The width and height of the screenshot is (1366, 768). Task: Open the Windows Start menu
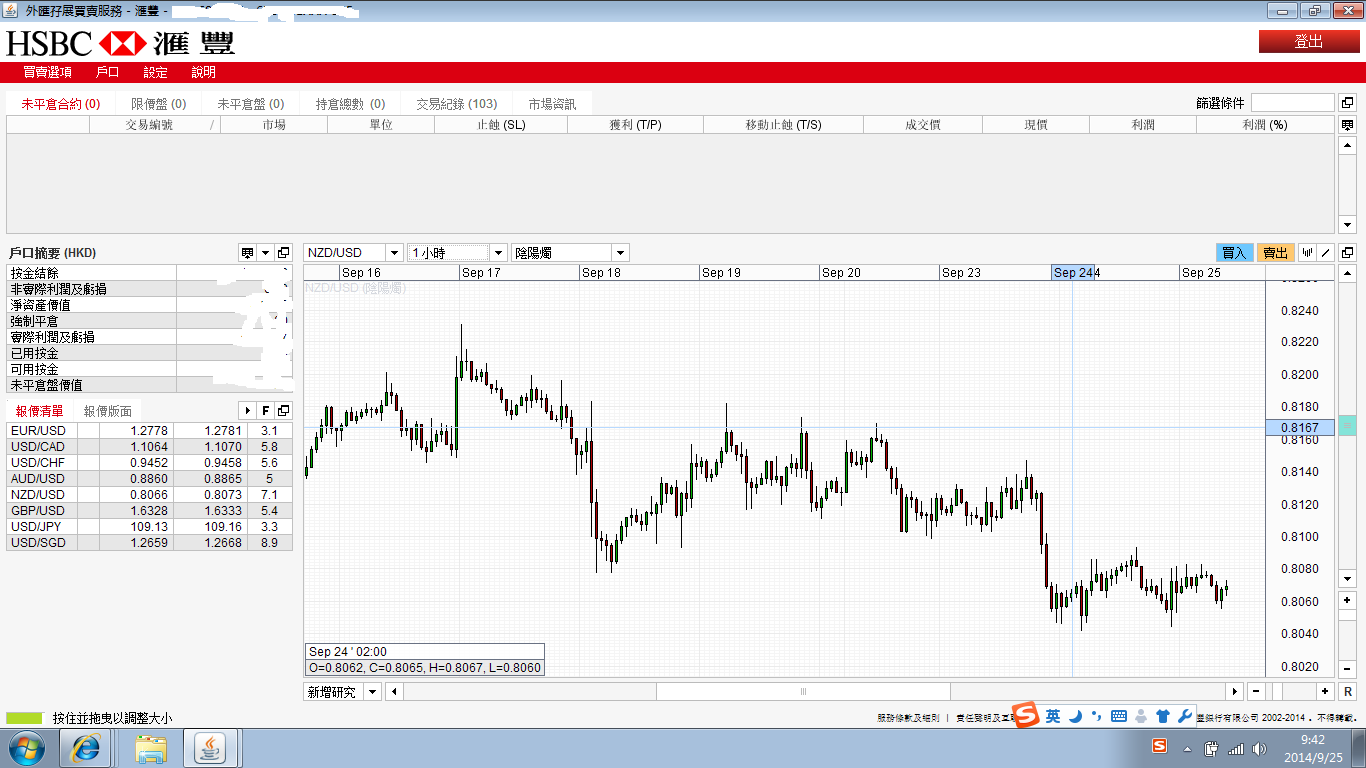26,748
